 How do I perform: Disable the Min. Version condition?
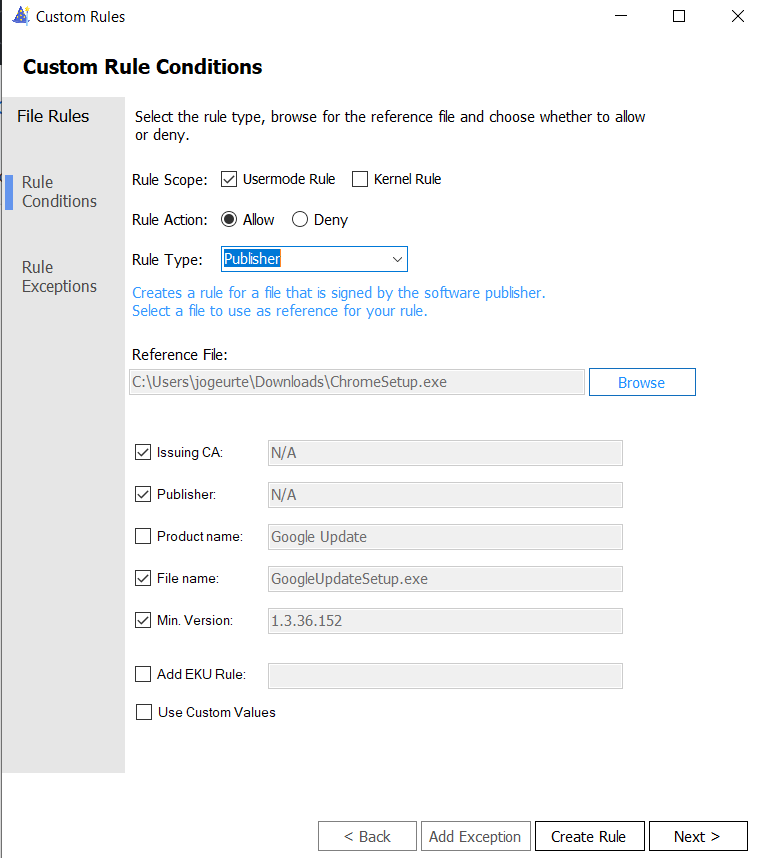[x=143, y=620]
